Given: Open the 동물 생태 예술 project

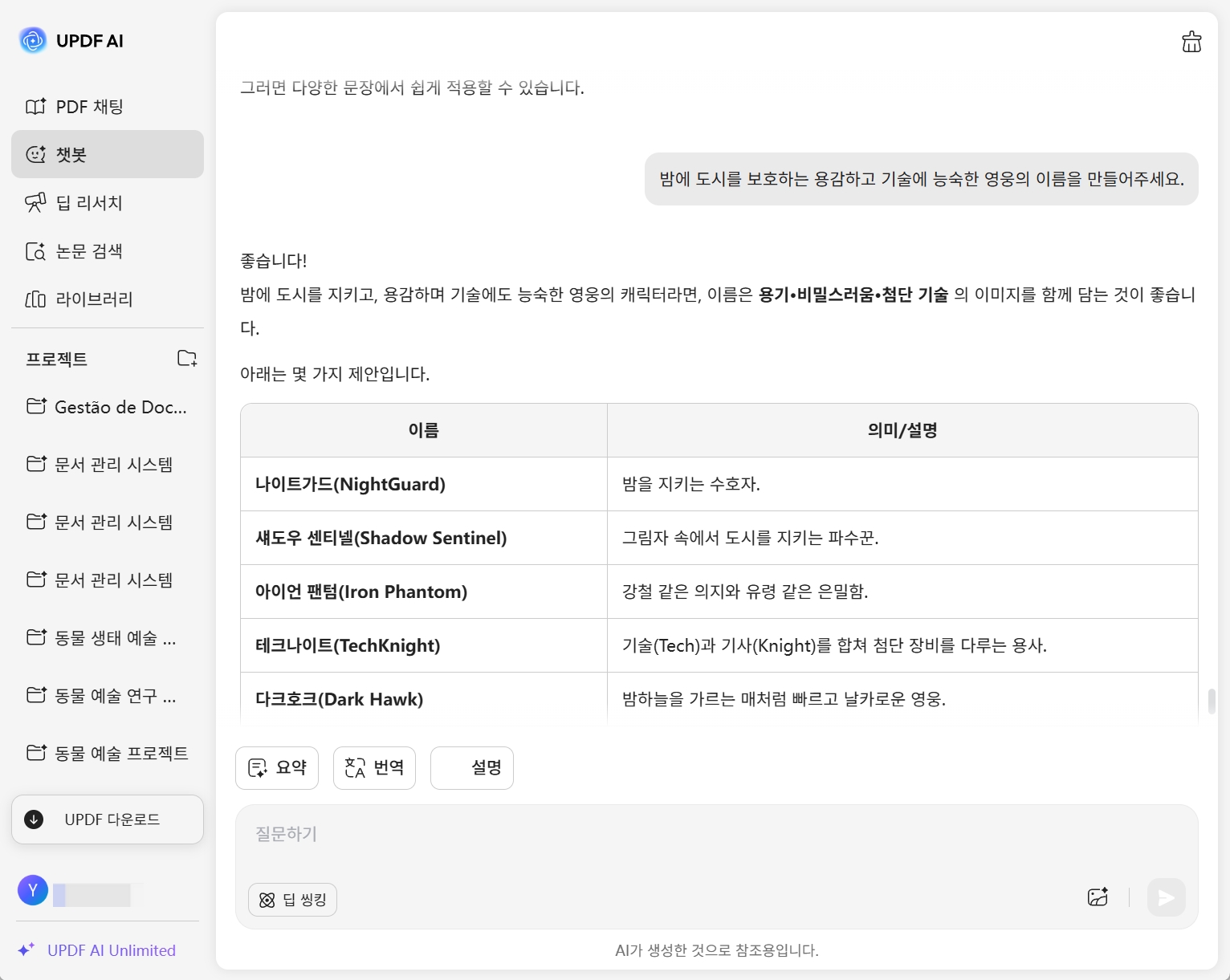Looking at the screenshot, I should pyautogui.click(x=108, y=638).
